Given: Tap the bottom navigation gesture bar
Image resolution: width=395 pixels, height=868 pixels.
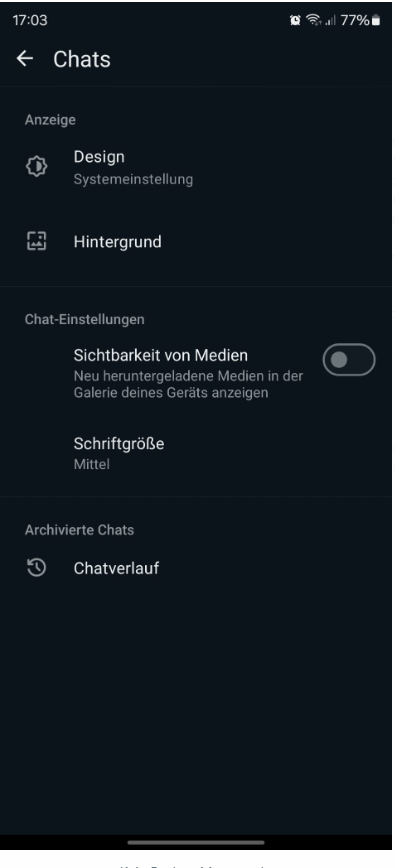Looking at the screenshot, I should [x=196, y=843].
